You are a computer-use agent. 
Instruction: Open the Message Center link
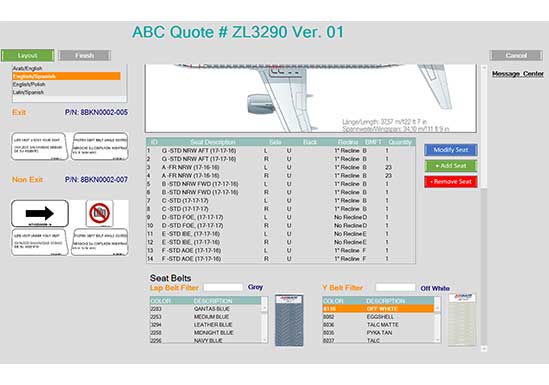(518, 74)
